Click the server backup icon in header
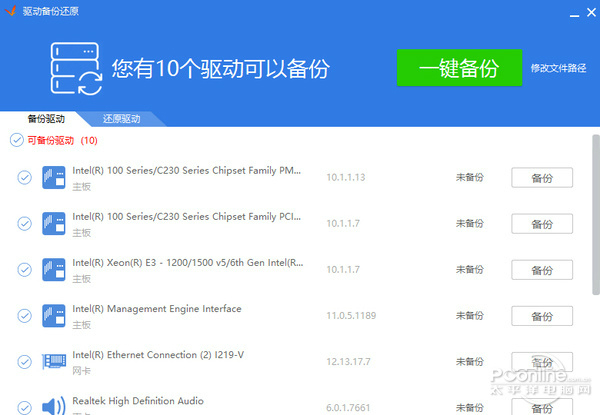Image resolution: width=600 pixels, height=415 pixels. (x=76, y=68)
